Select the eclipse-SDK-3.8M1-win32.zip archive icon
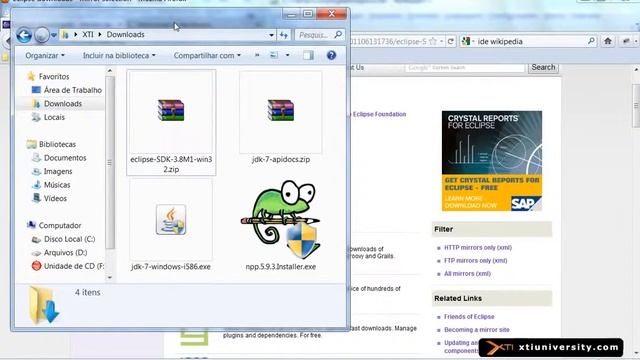Screen dimensions: 640x360 pos(171,110)
